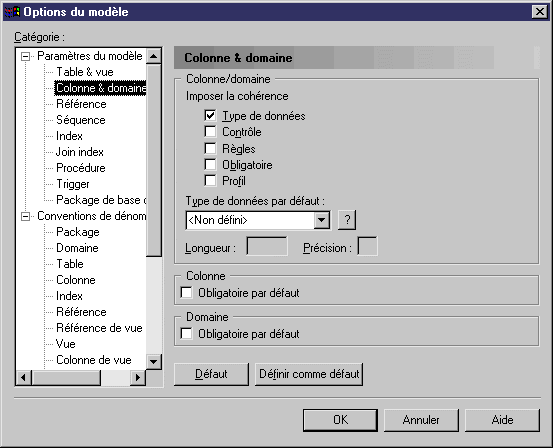Open the Séquence category
Viewport: 553px width, 448px height.
point(81,120)
